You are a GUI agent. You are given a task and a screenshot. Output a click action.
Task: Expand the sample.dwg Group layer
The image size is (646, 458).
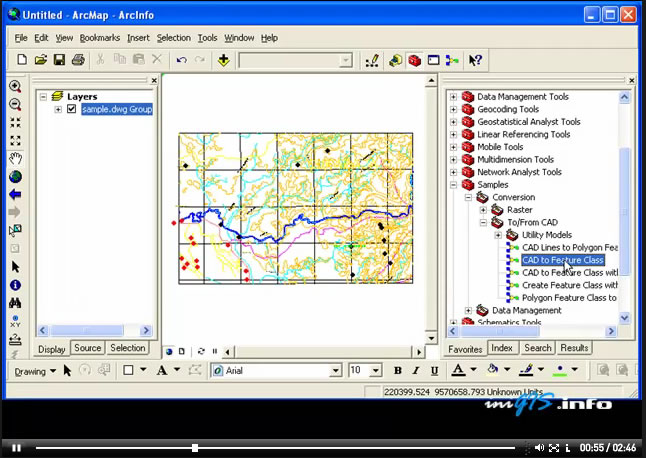[58, 110]
